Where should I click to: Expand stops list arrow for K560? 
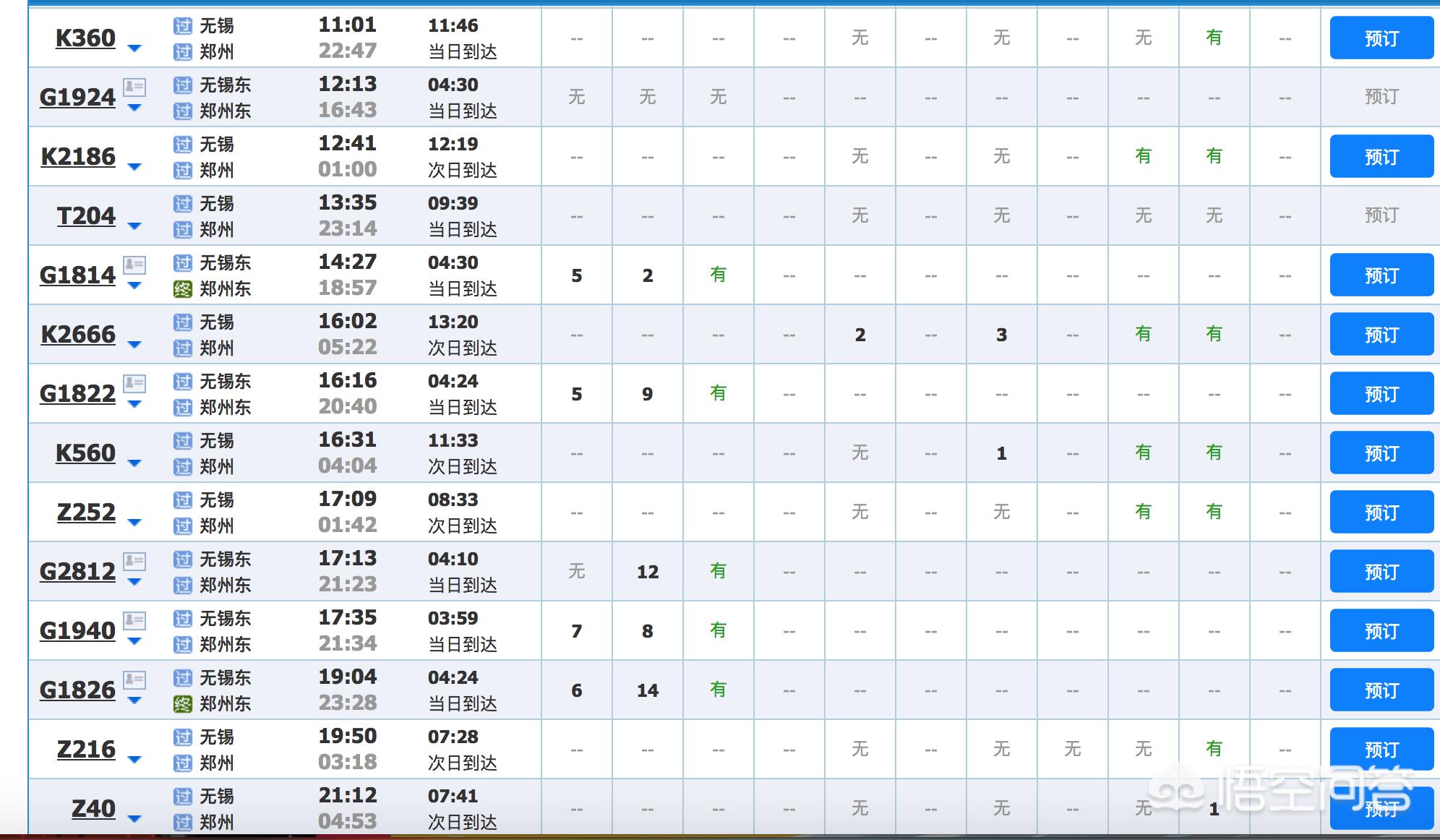tap(134, 463)
